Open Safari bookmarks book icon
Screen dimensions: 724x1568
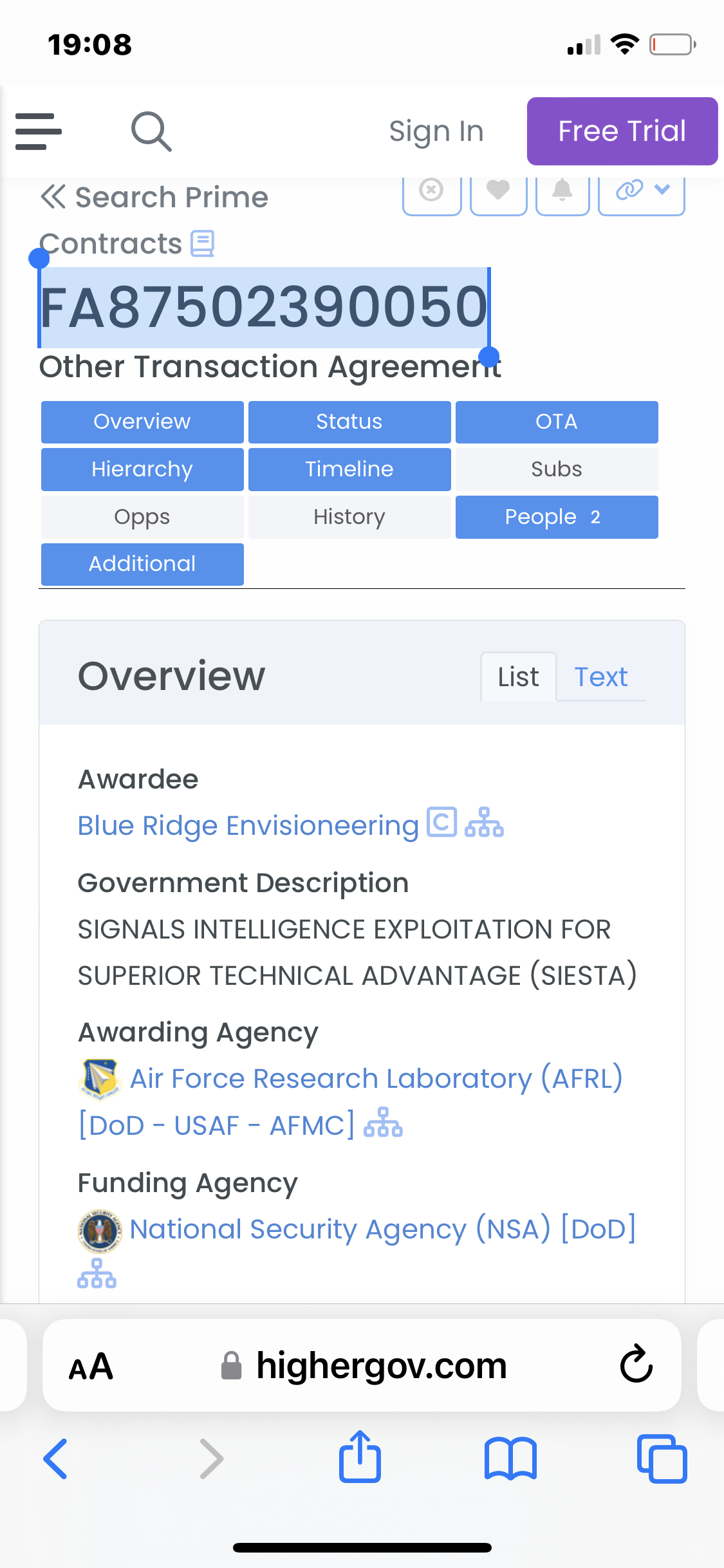point(510,1459)
